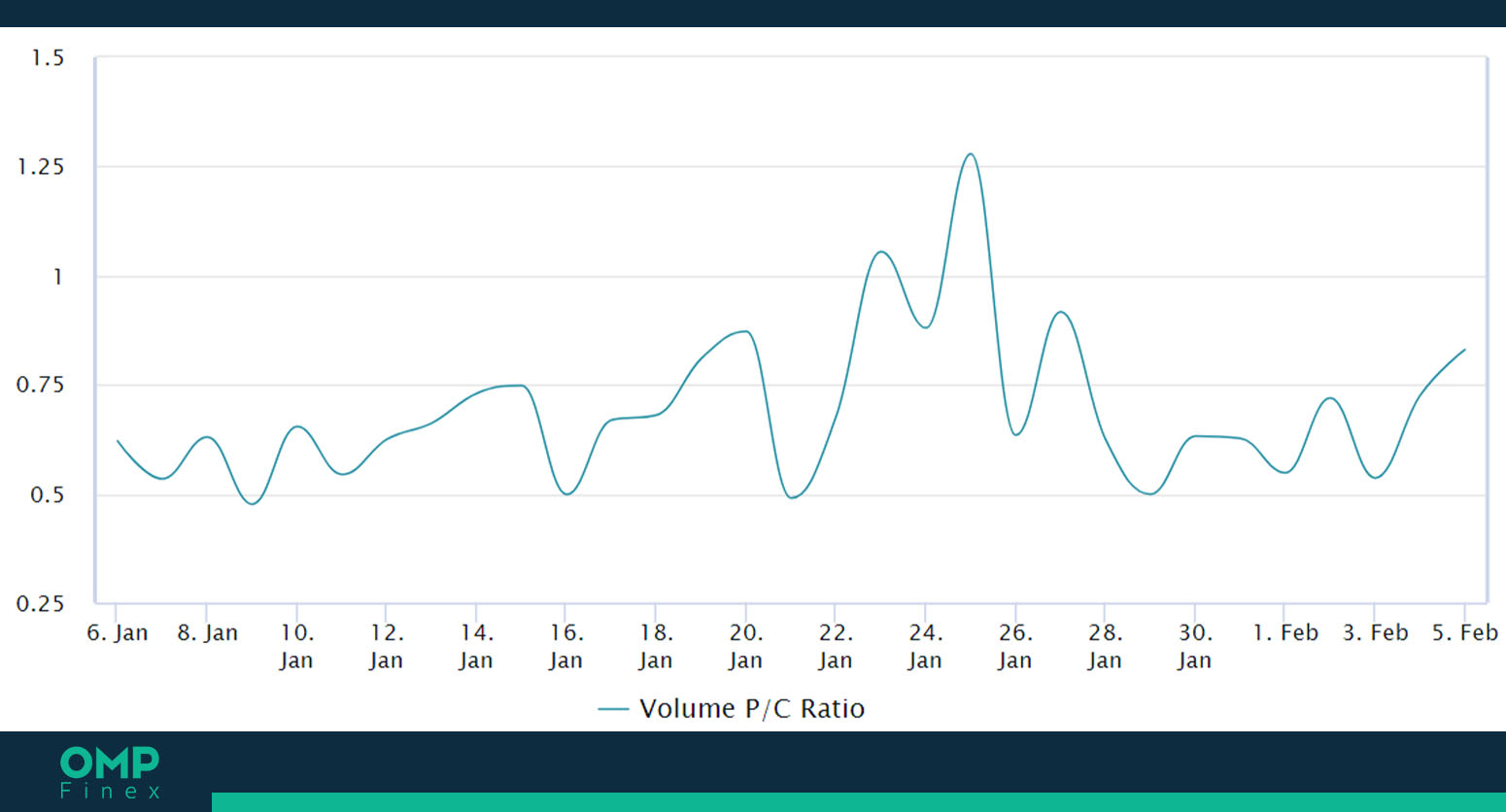Viewport: 1506px width, 812px height.
Task: Click the line's endpoint at 5. Feb
Action: coord(1464,350)
